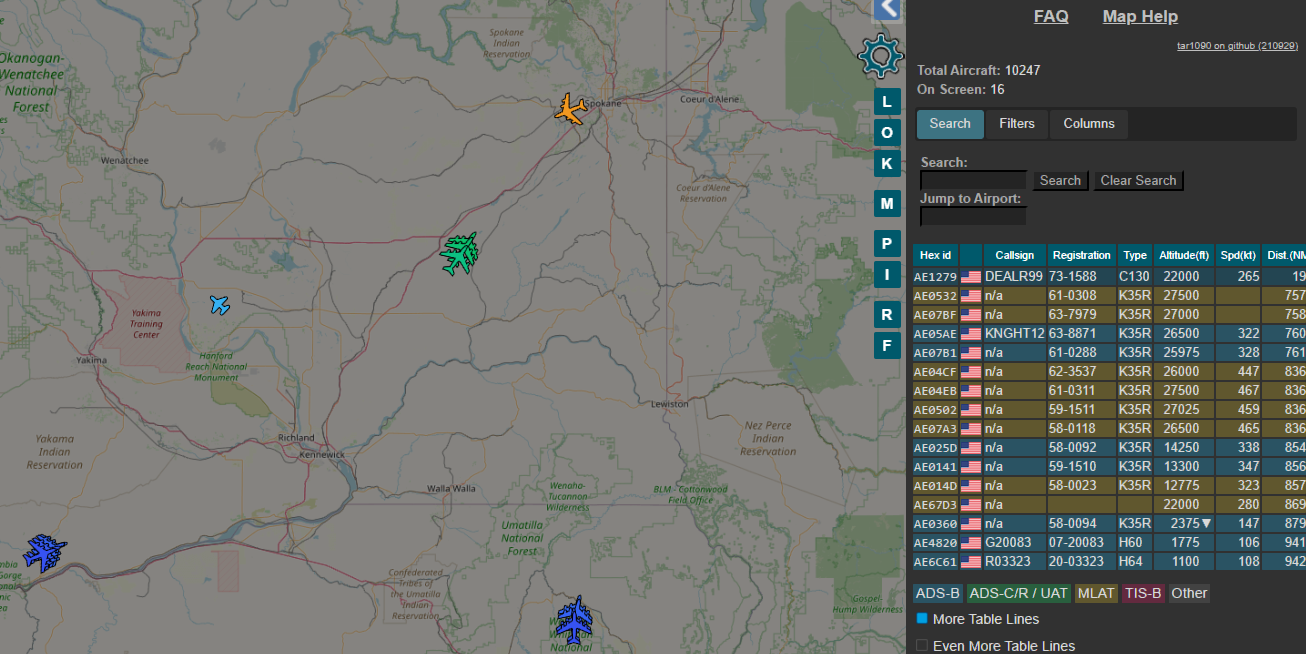Toggle the O map button
This screenshot has height=654, width=1306.
(x=887, y=133)
